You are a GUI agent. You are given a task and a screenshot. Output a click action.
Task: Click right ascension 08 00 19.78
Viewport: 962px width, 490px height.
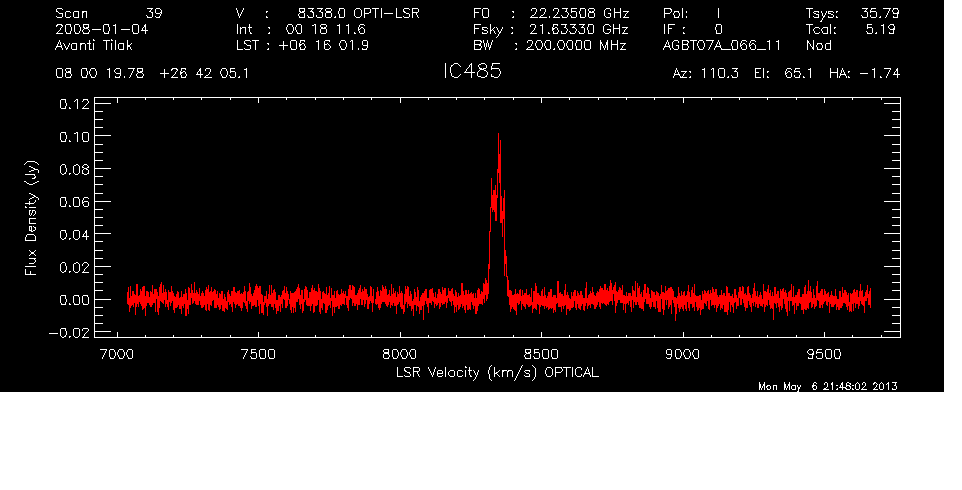coord(99,74)
